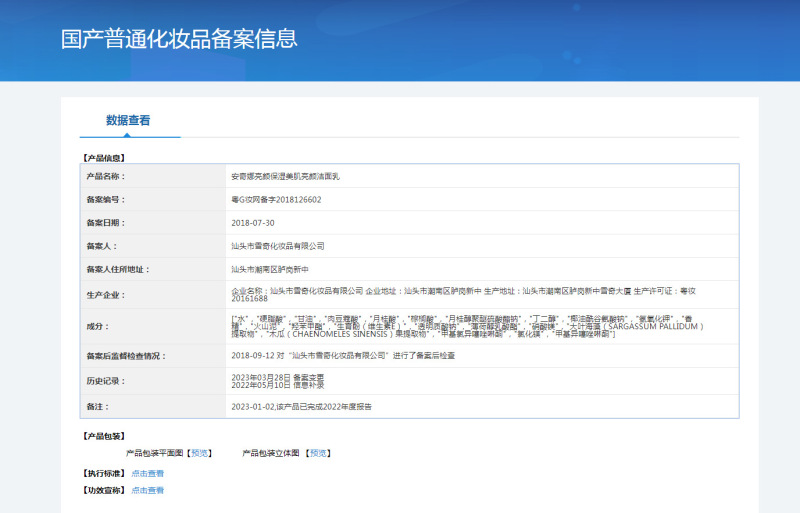Image resolution: width=800 pixels, height=513 pixels.
Task: Select the filing date 2018-07-30
Action: click(253, 223)
